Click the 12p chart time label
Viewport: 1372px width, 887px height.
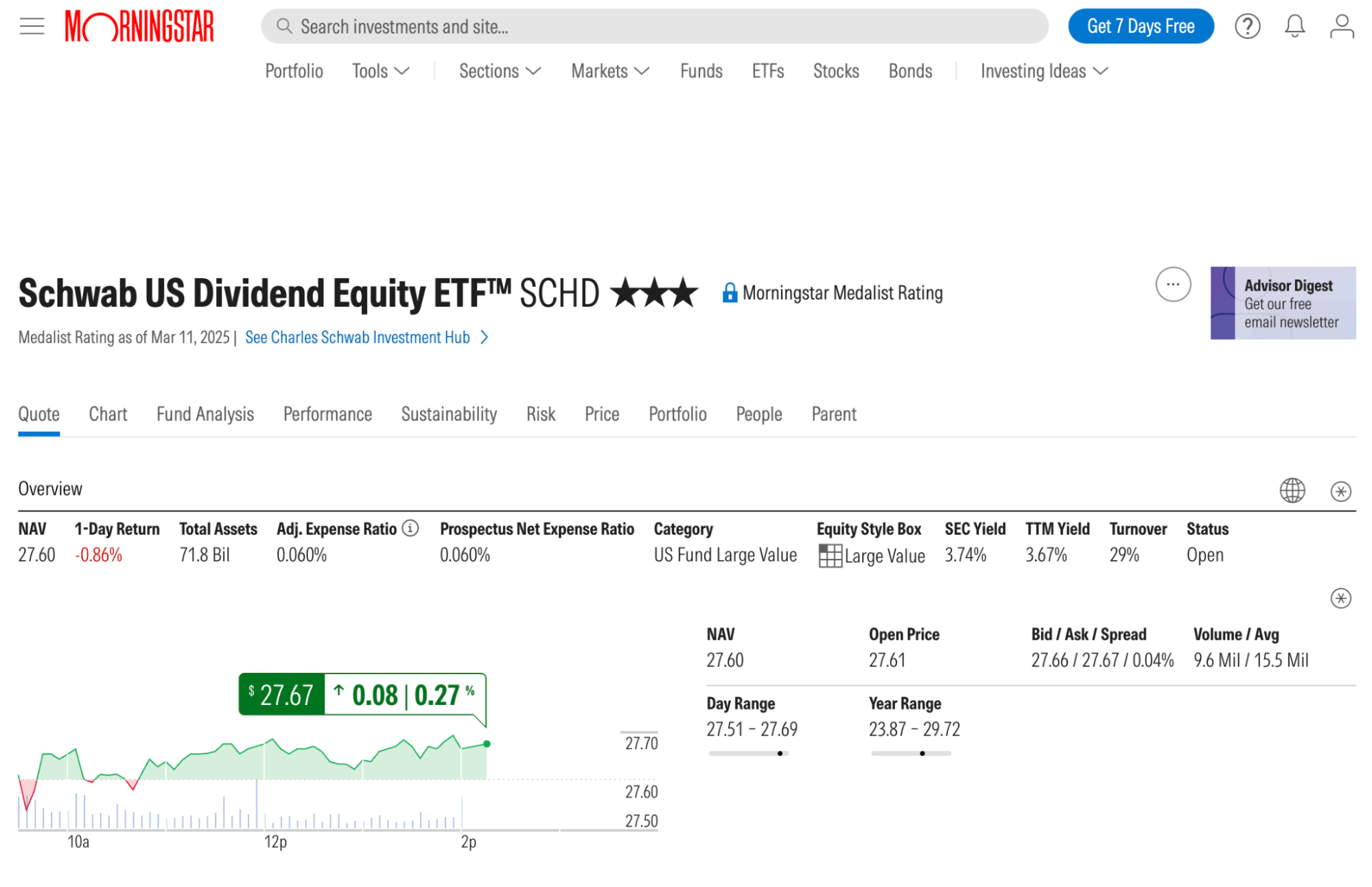coord(275,842)
